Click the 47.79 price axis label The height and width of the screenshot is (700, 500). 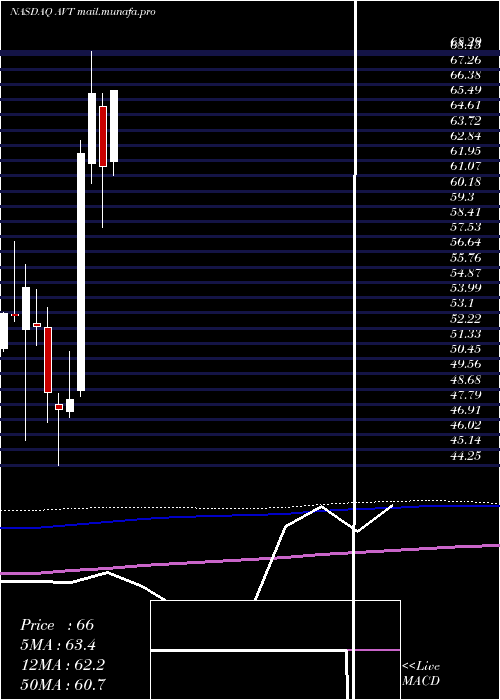pyautogui.click(x=466, y=395)
